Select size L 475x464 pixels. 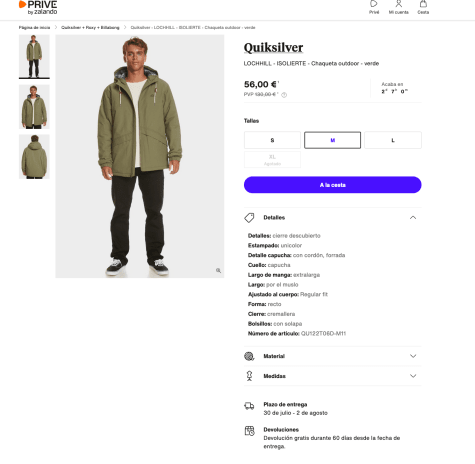click(393, 140)
